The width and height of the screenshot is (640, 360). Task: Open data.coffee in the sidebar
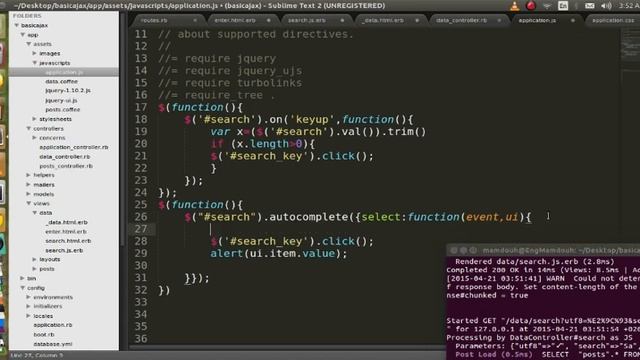(61, 82)
